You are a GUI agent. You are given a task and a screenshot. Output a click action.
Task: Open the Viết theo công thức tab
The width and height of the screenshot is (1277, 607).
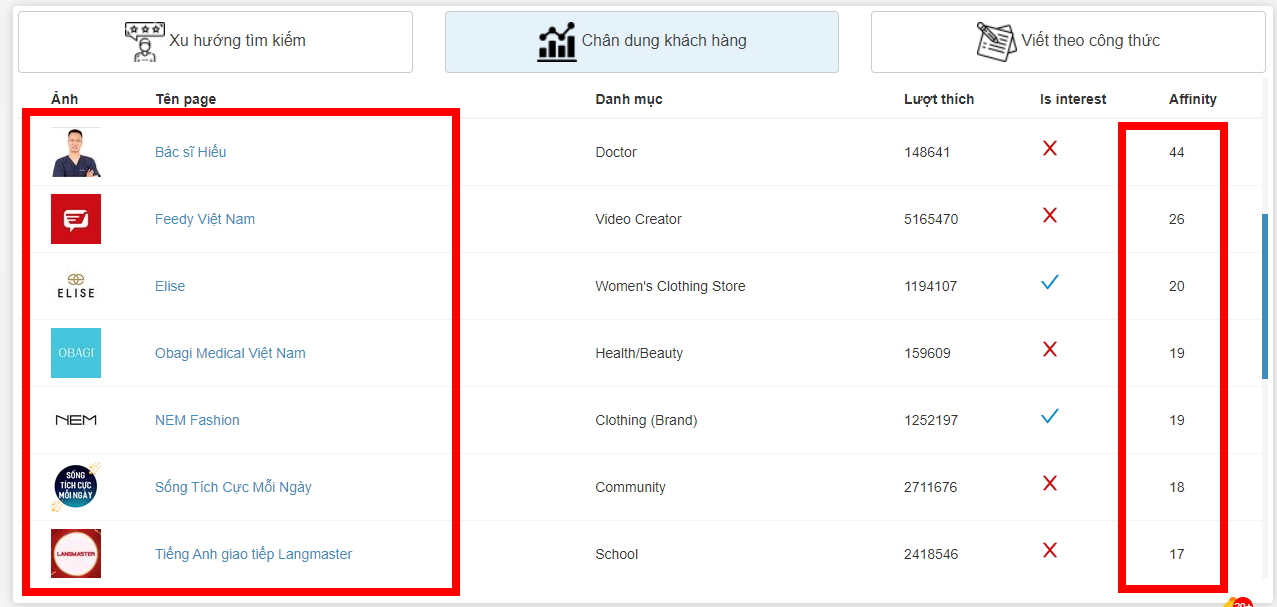[x=1068, y=42]
